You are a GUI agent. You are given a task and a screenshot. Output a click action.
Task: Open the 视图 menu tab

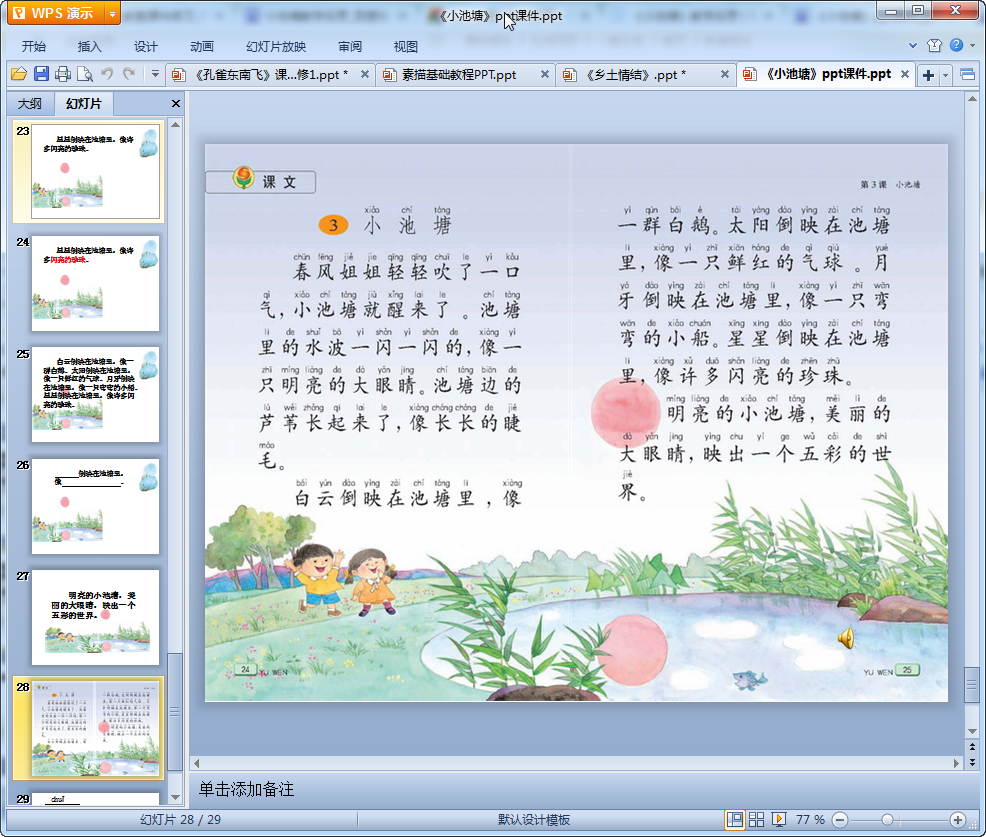(406, 47)
